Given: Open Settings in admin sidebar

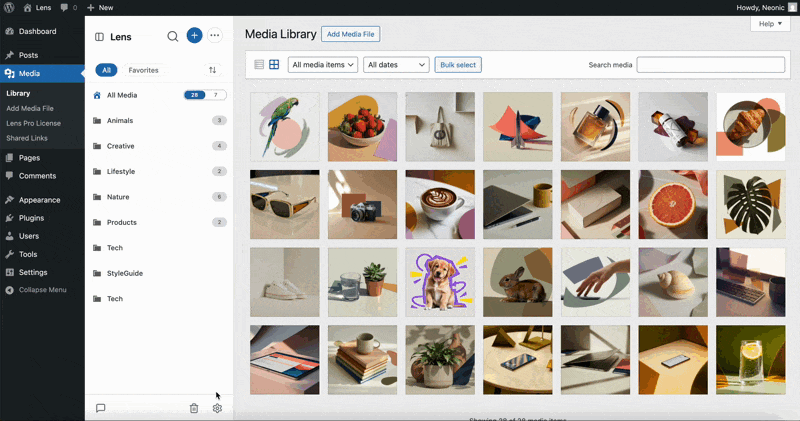Looking at the screenshot, I should click(33, 273).
